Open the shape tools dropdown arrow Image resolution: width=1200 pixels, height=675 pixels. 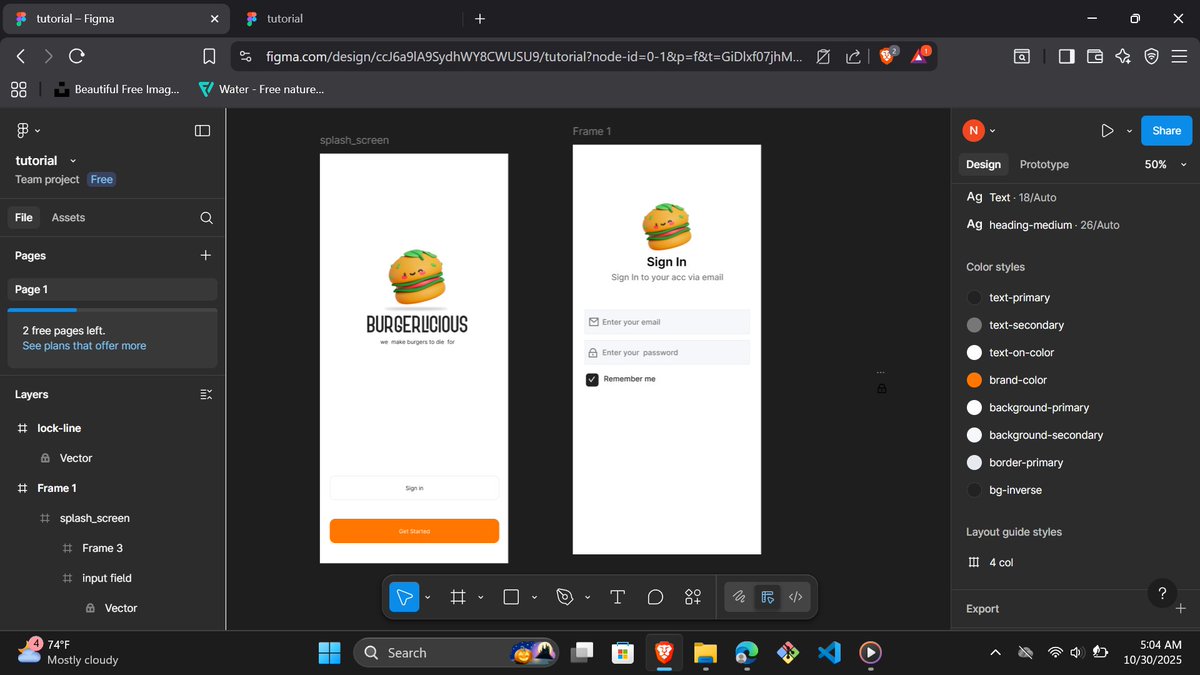pyautogui.click(x=534, y=596)
